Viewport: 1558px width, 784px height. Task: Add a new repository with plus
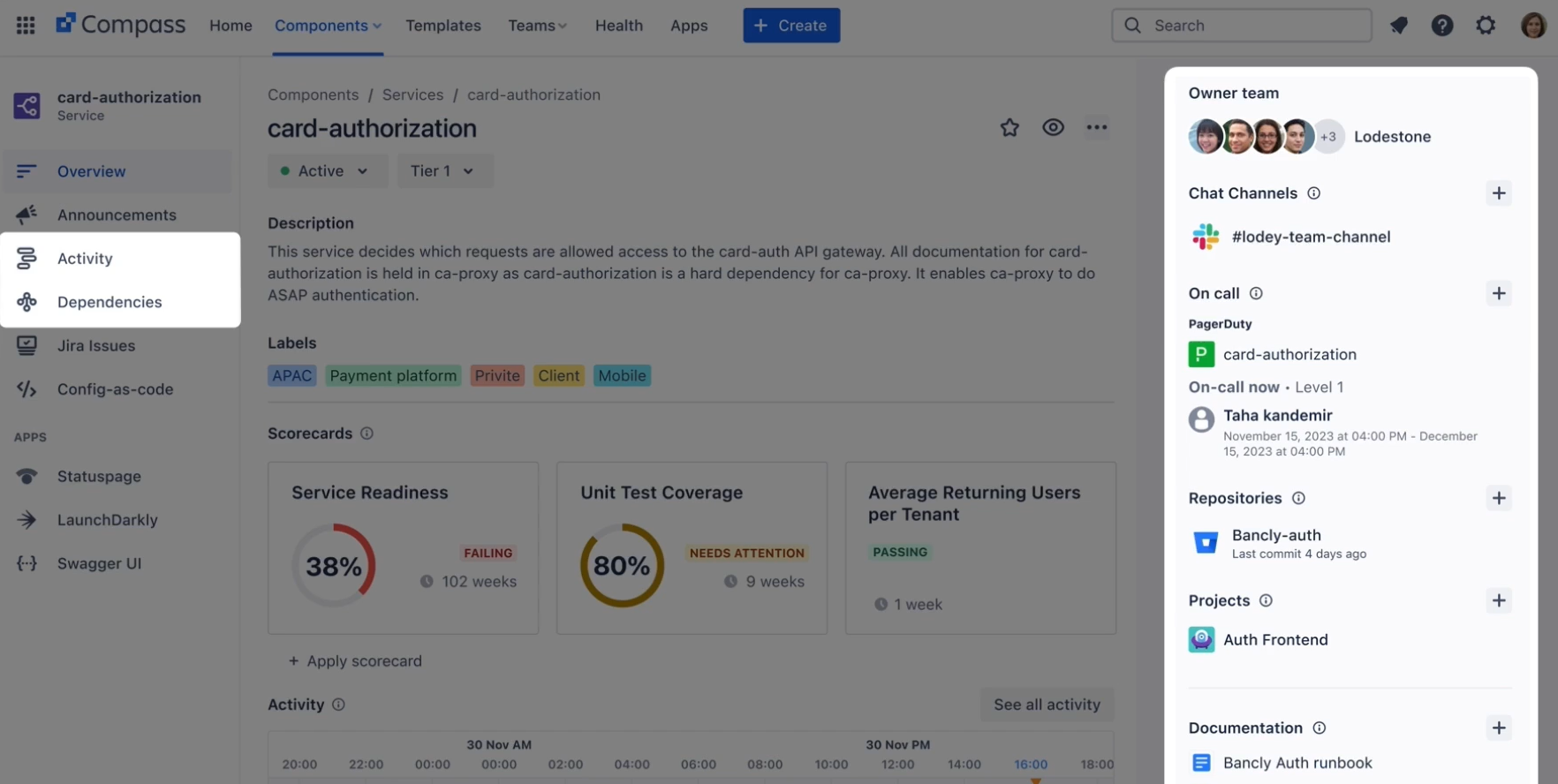1498,498
